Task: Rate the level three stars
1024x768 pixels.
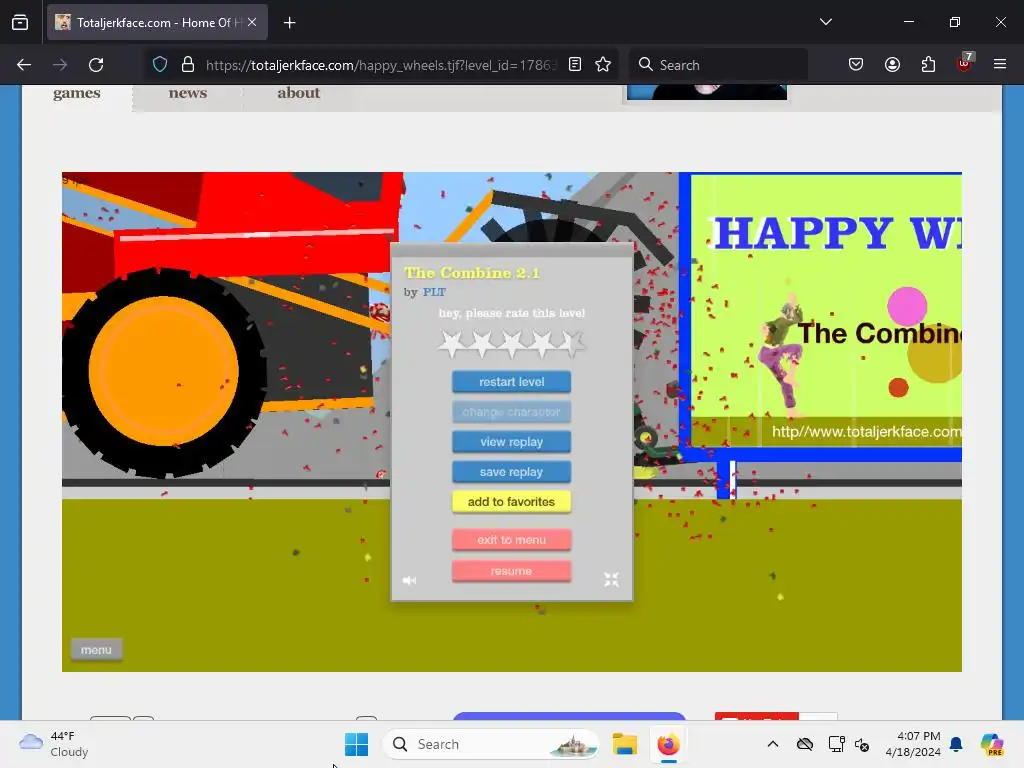Action: (512, 343)
